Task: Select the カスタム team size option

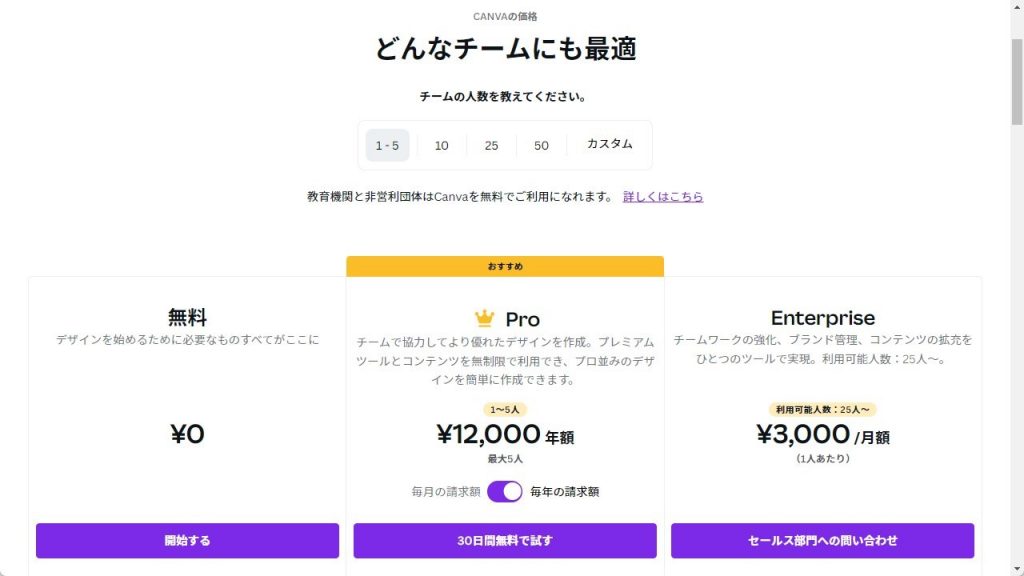Action: (x=609, y=144)
